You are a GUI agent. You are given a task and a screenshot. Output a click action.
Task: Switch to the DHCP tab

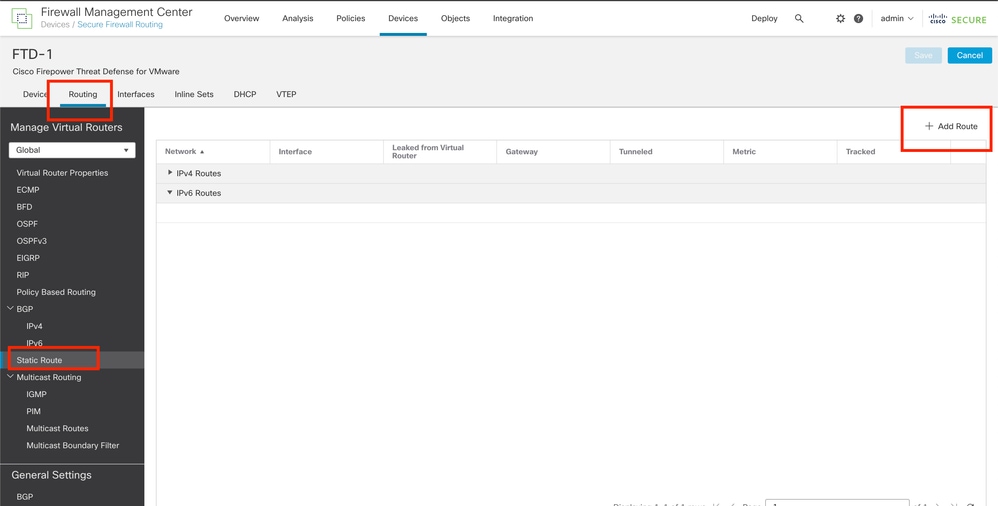coord(244,94)
